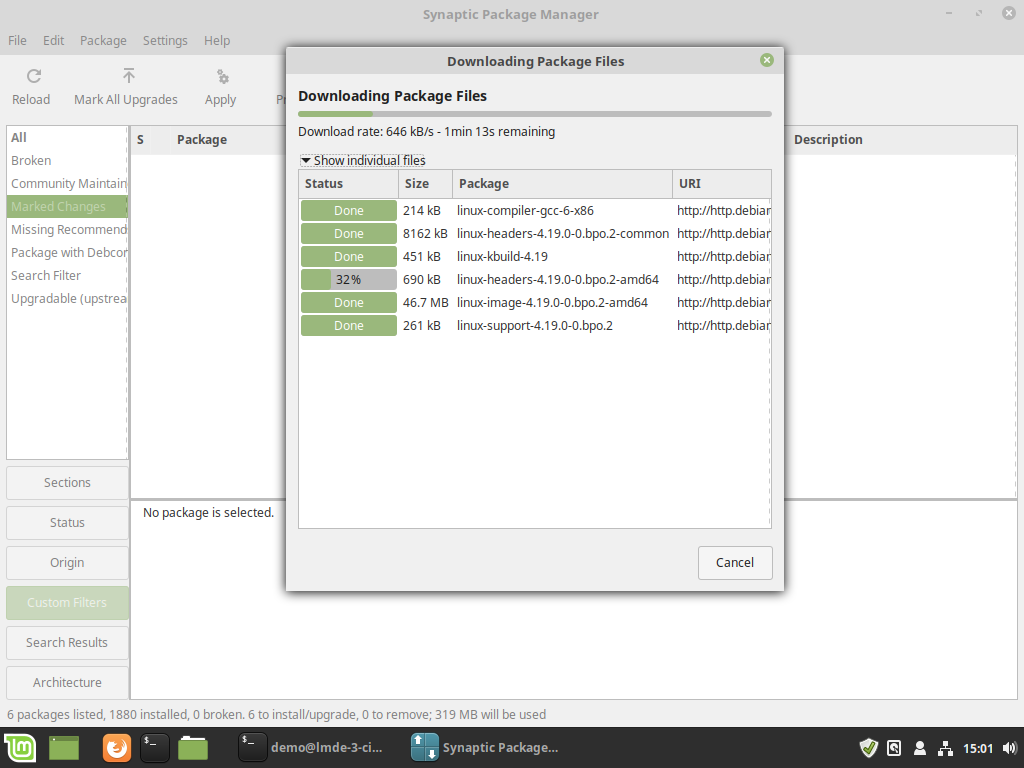Viewport: 1024px width, 768px height.
Task: Click the "No package is selected." text
Action: [x=208, y=513]
